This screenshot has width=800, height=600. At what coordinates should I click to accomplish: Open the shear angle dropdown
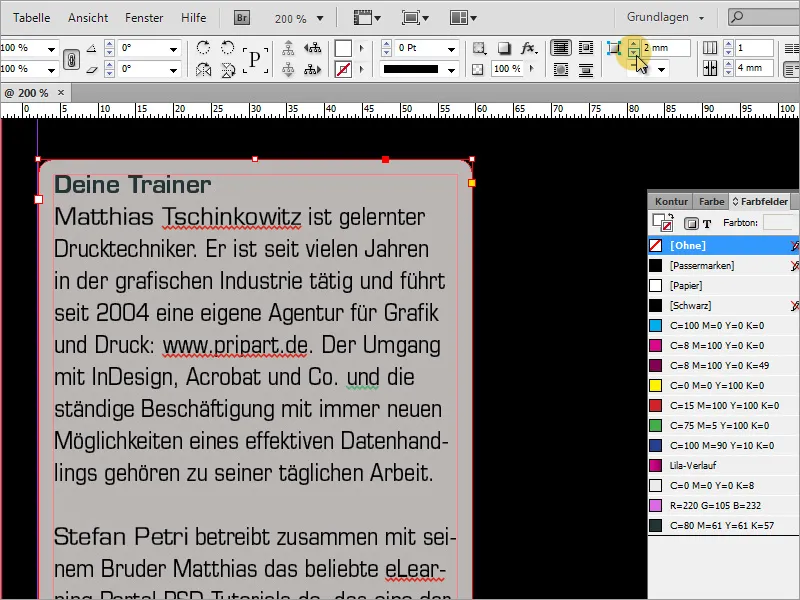(x=173, y=70)
